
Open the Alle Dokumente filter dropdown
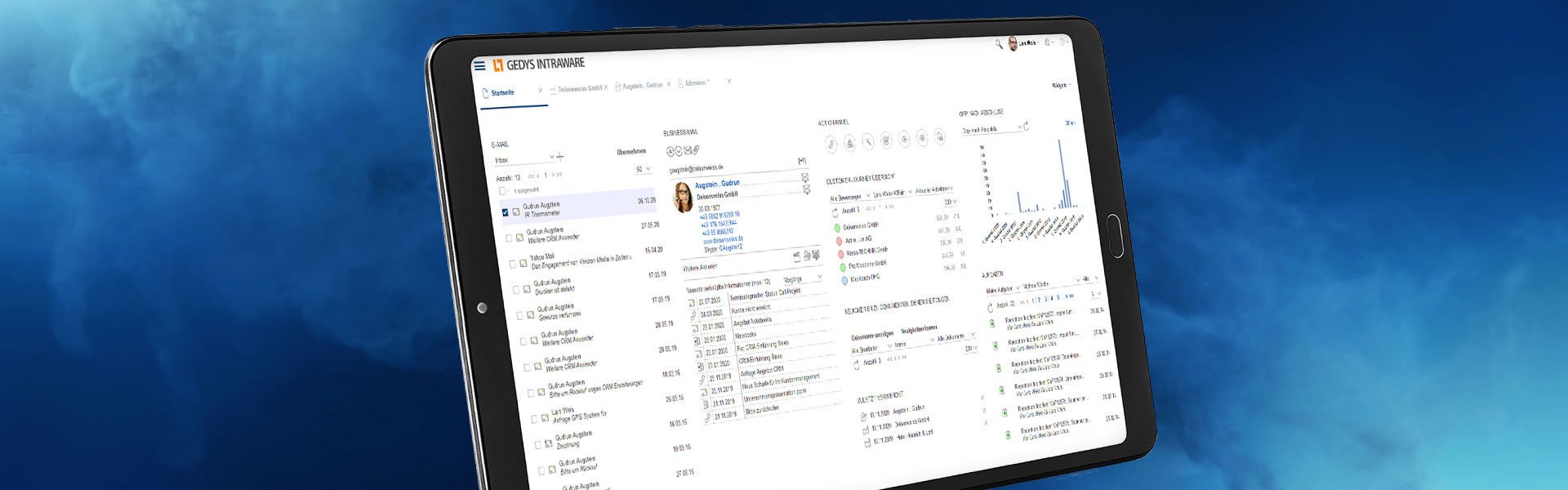coord(955,336)
